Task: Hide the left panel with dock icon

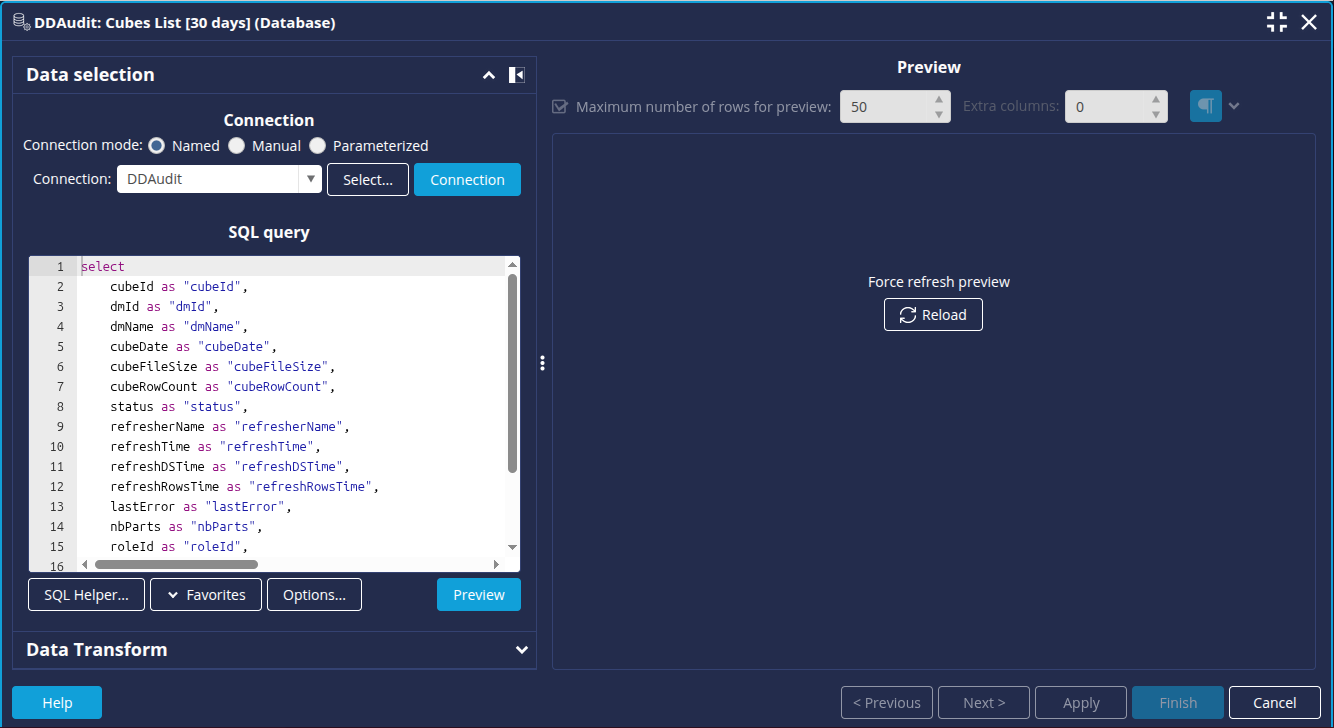Action: pos(516,75)
